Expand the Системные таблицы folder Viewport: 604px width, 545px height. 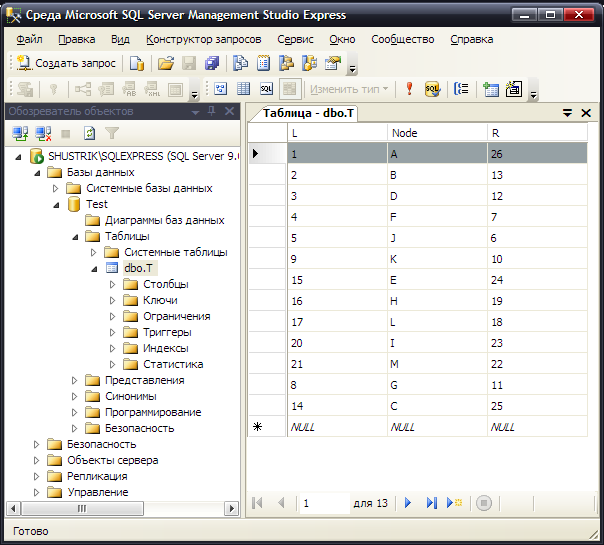[x=94, y=252]
